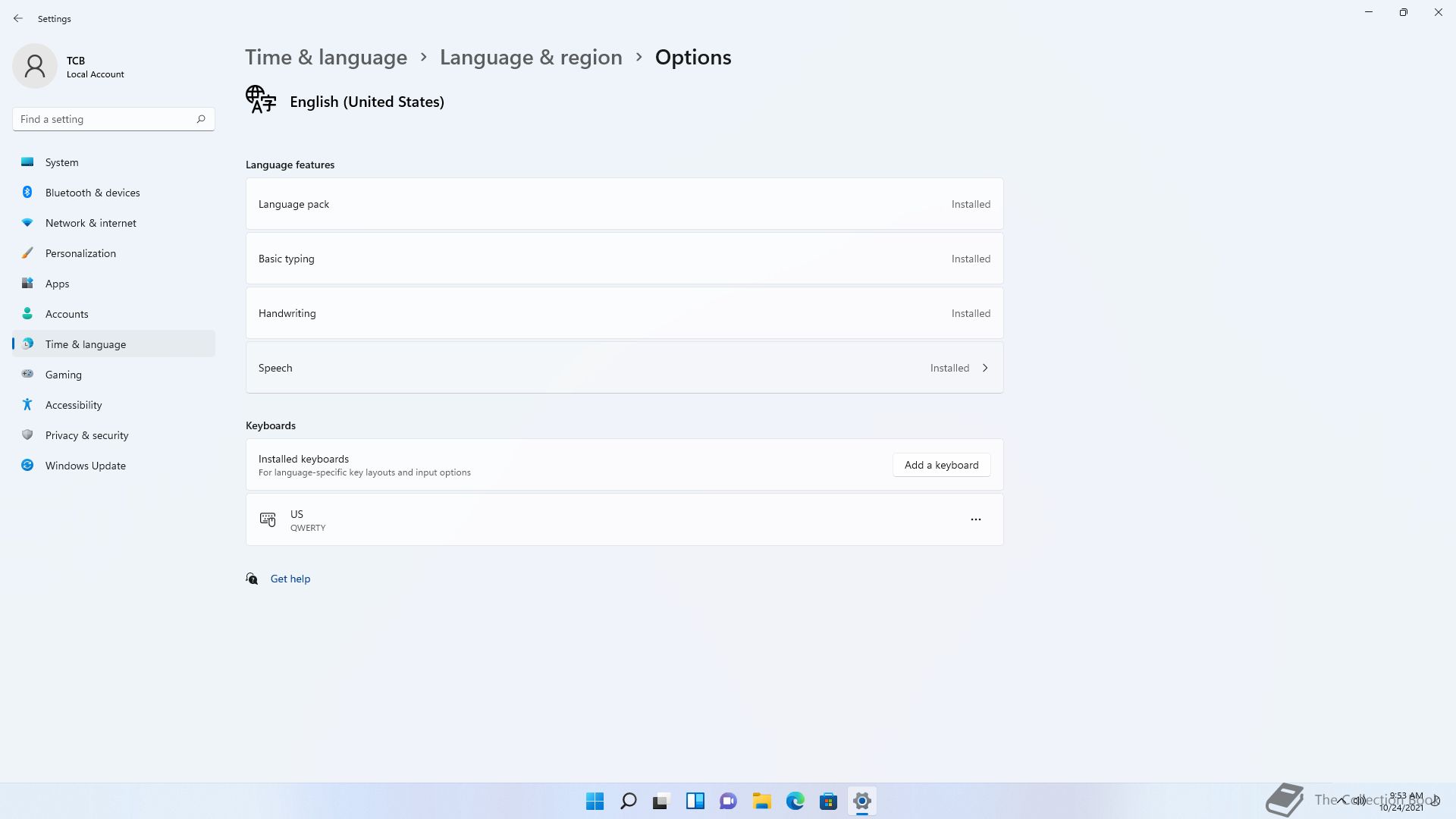Click Add a keyboard button
Image resolution: width=1456 pixels, height=819 pixels.
pyautogui.click(x=941, y=465)
